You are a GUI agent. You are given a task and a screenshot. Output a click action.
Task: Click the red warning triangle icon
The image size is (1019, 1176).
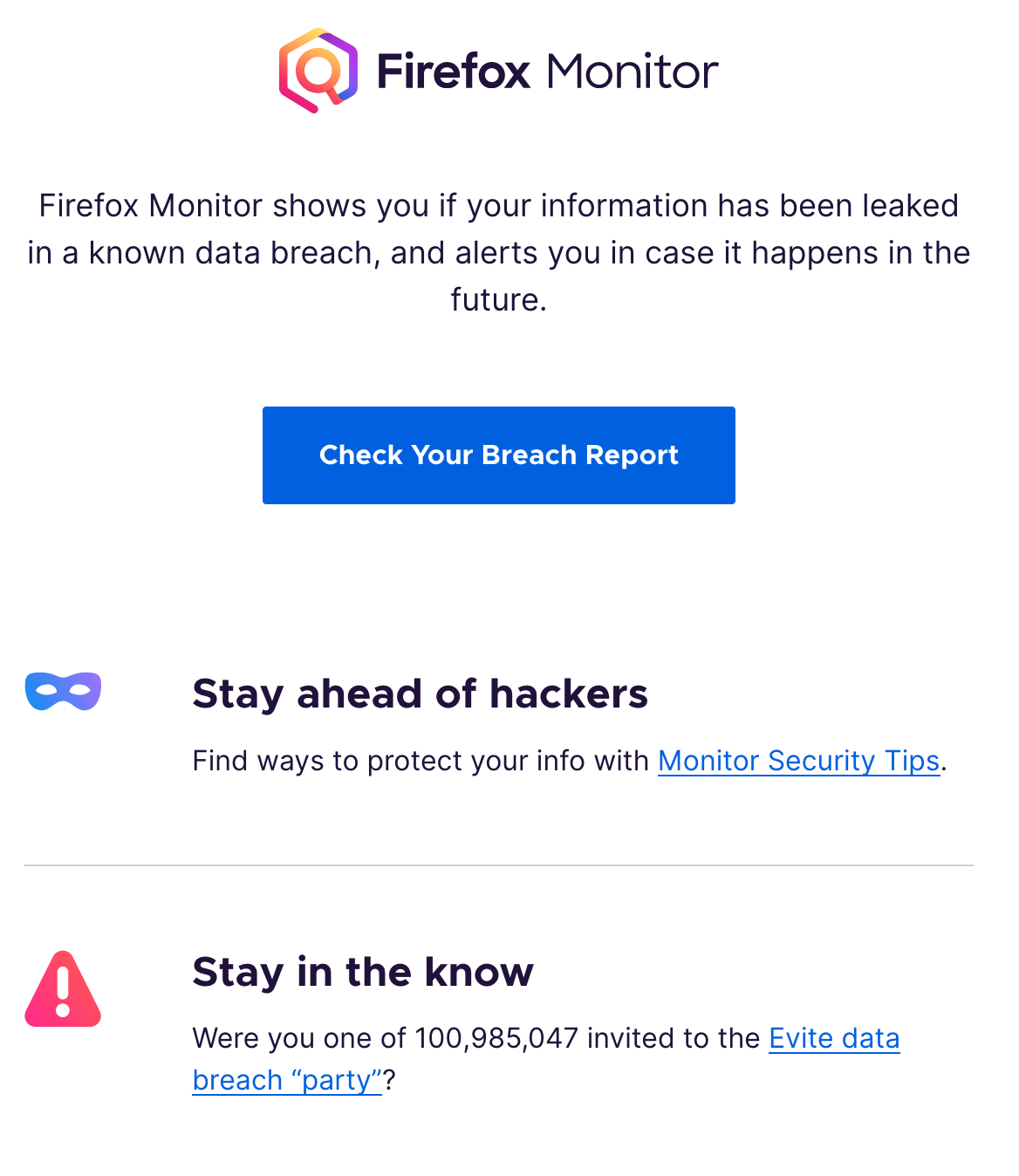pos(63,988)
